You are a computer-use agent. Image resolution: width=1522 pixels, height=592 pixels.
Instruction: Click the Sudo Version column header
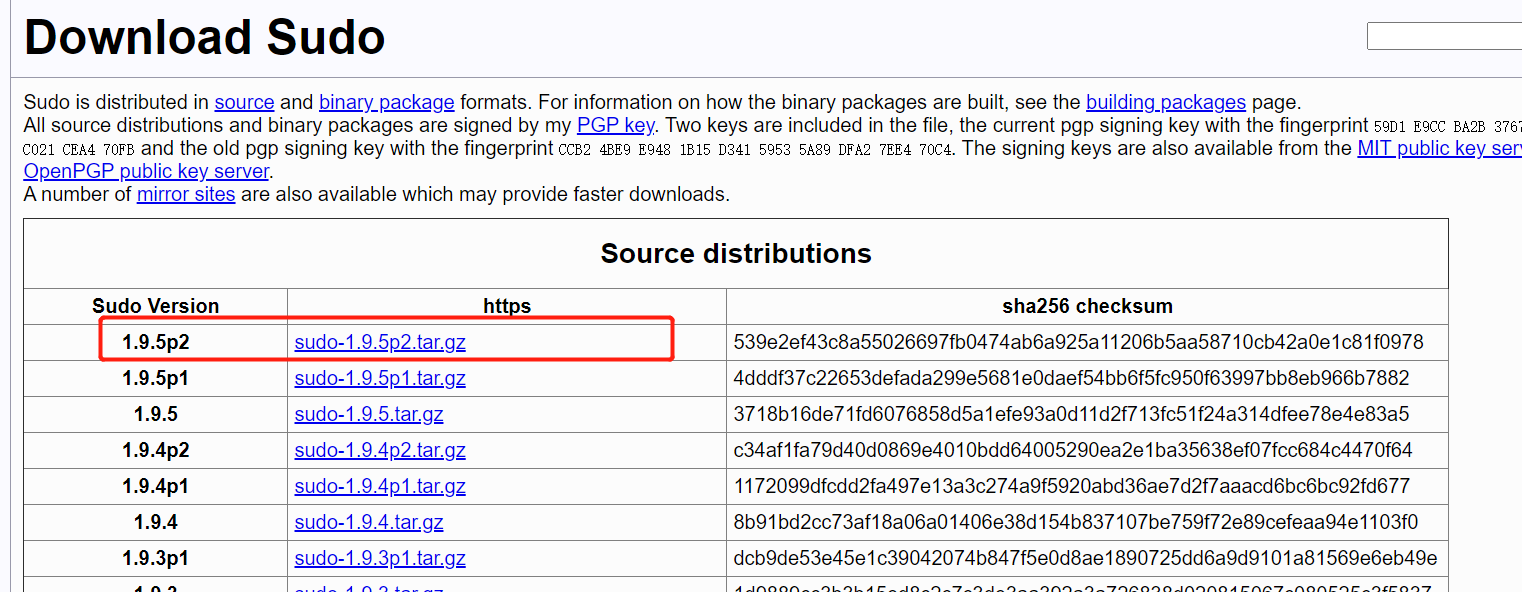tap(156, 306)
